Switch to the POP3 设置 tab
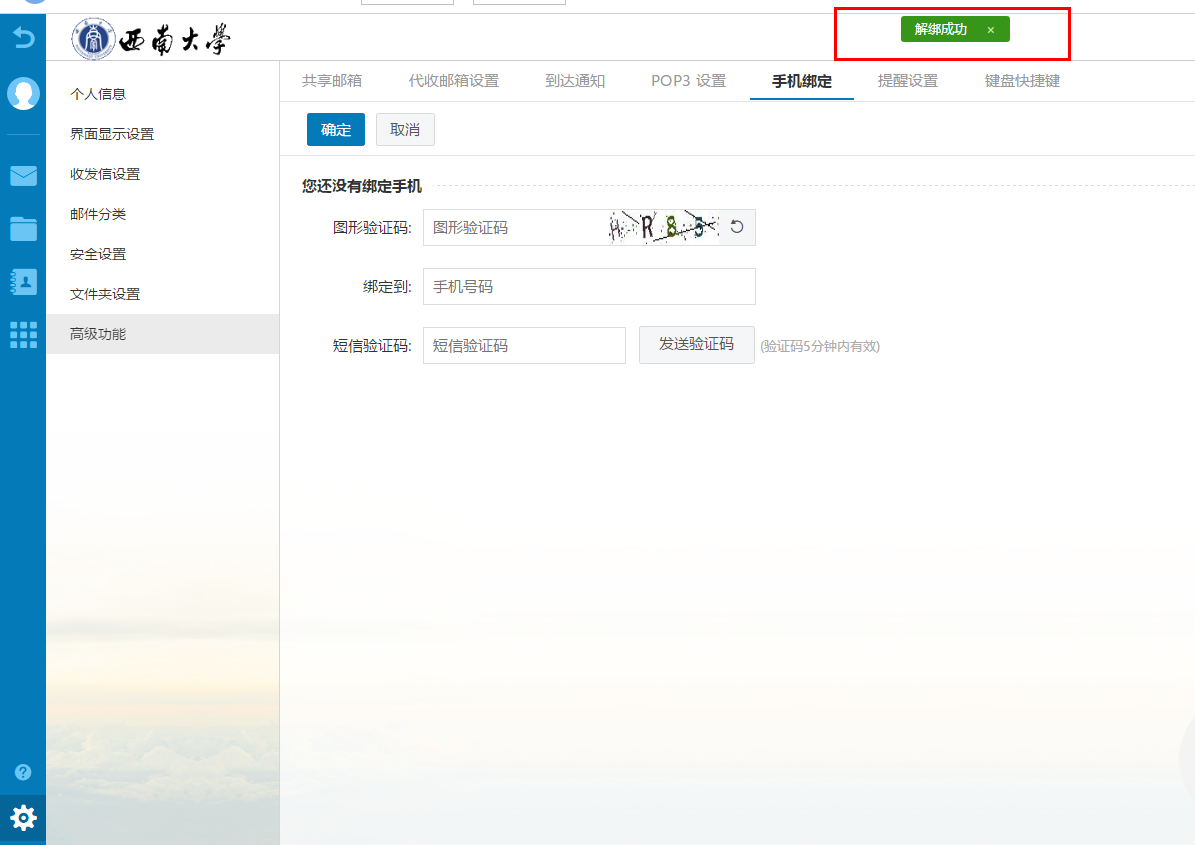1195x845 pixels. (688, 81)
